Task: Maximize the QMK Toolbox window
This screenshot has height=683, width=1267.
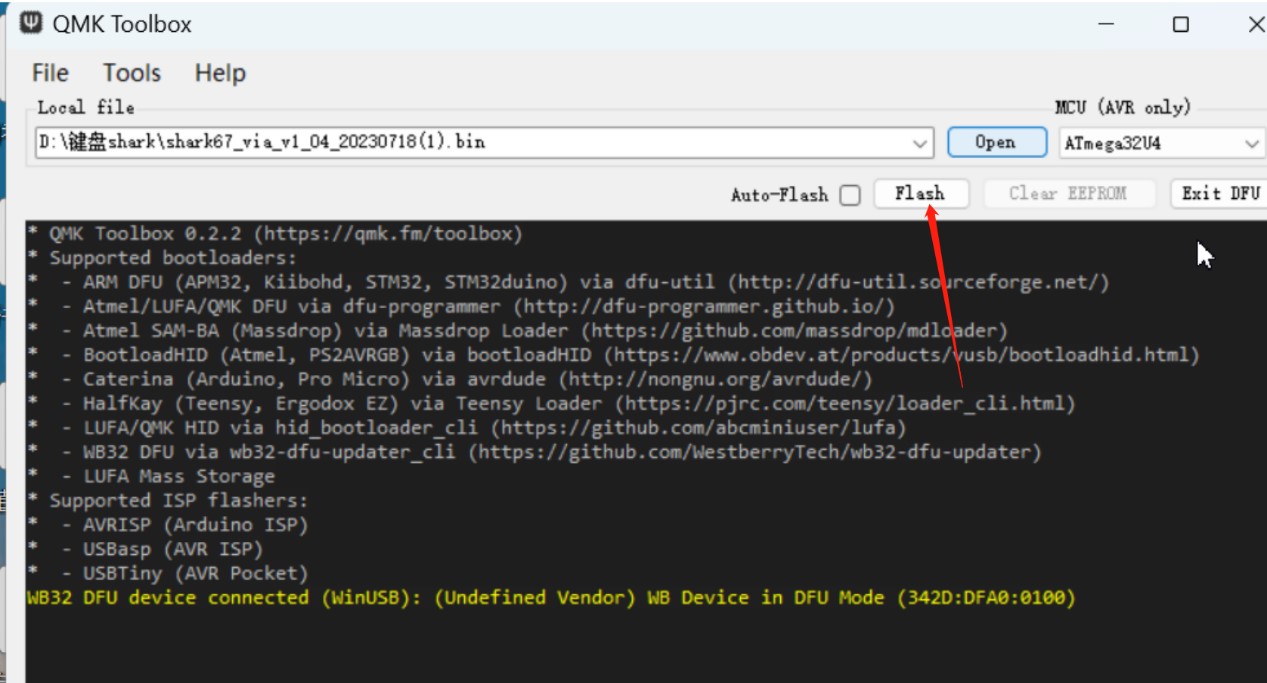Action: coord(1181,25)
